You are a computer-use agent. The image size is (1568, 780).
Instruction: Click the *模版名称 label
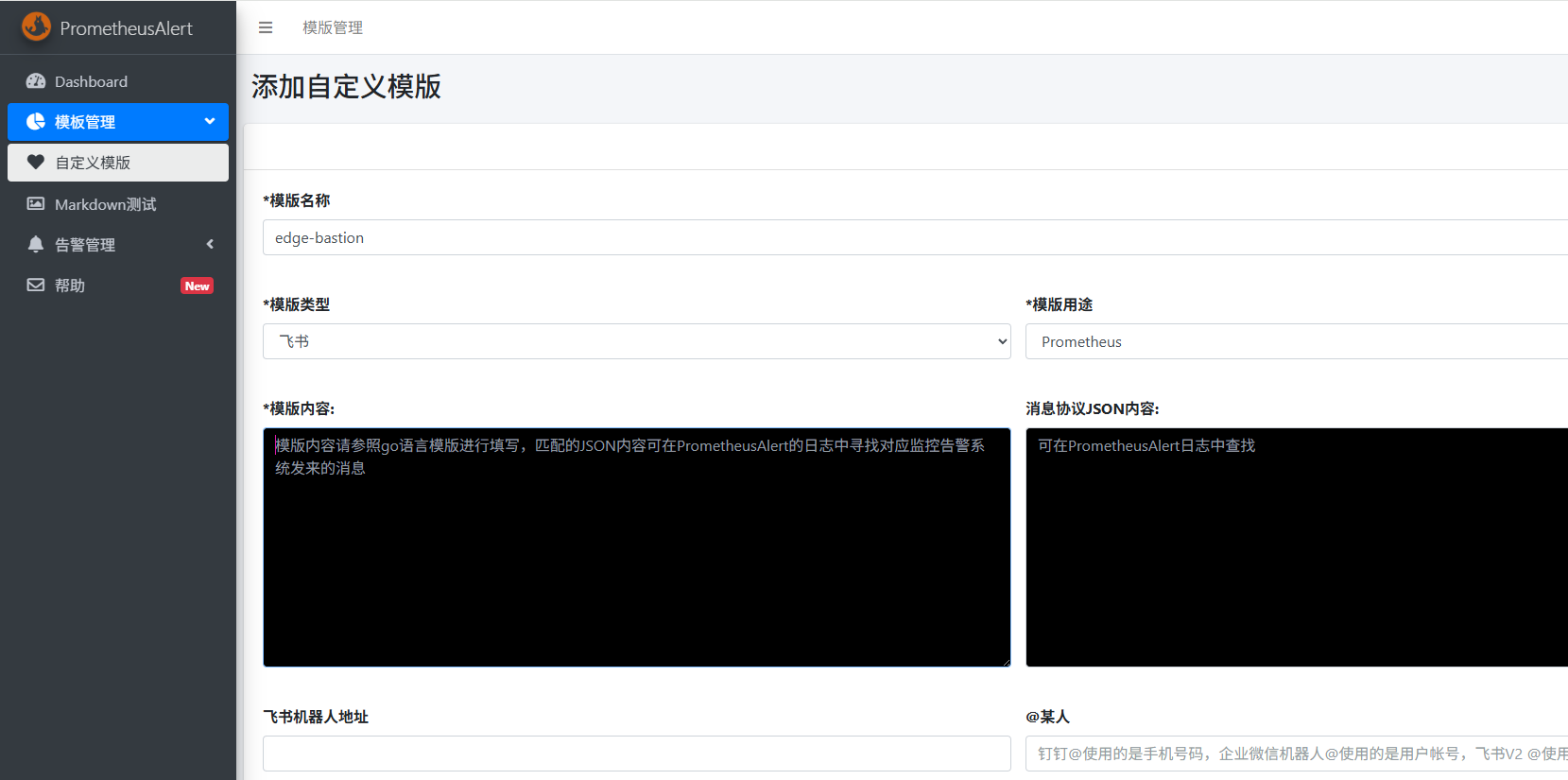coord(297,200)
